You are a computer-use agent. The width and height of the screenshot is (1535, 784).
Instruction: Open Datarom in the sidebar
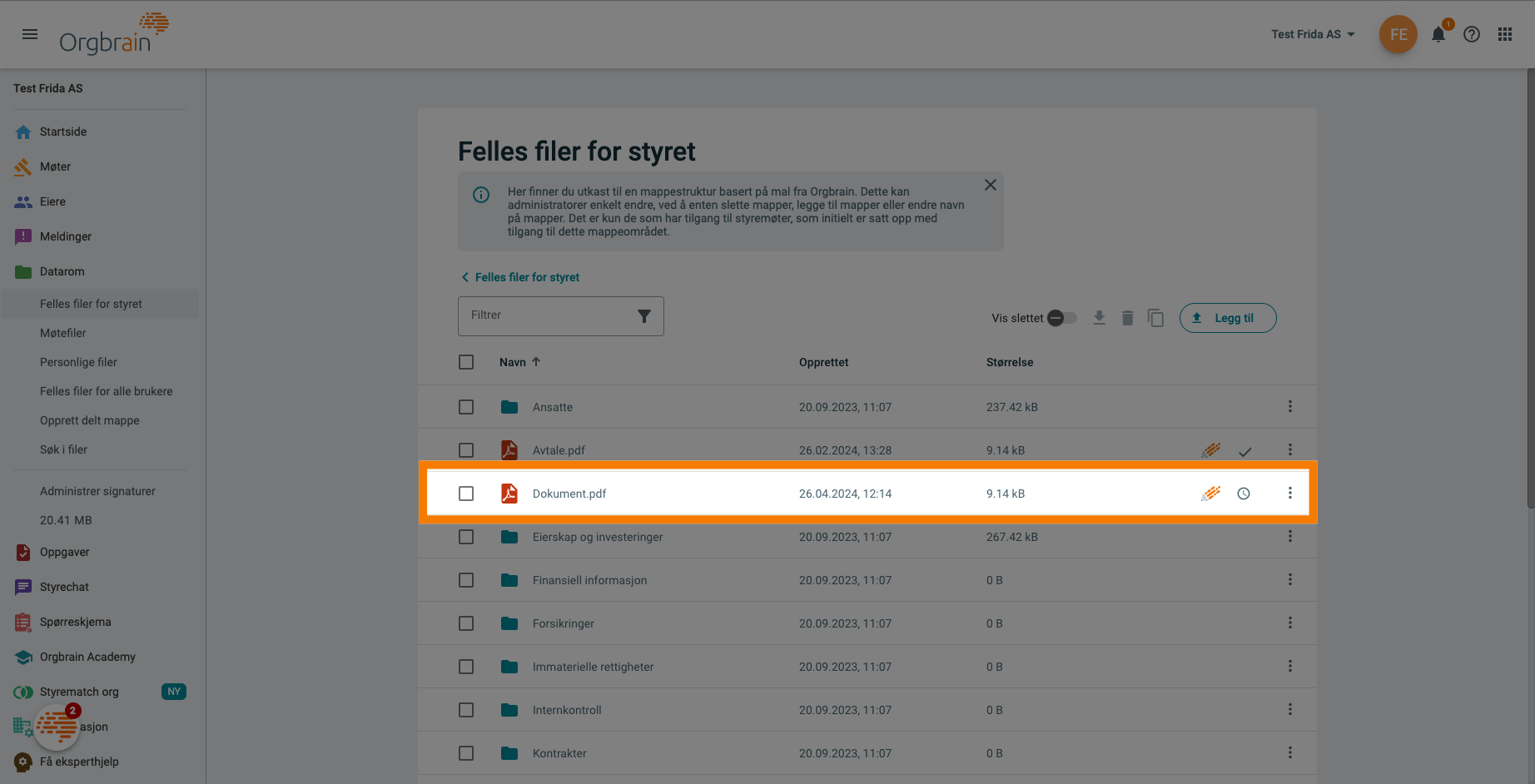(62, 271)
